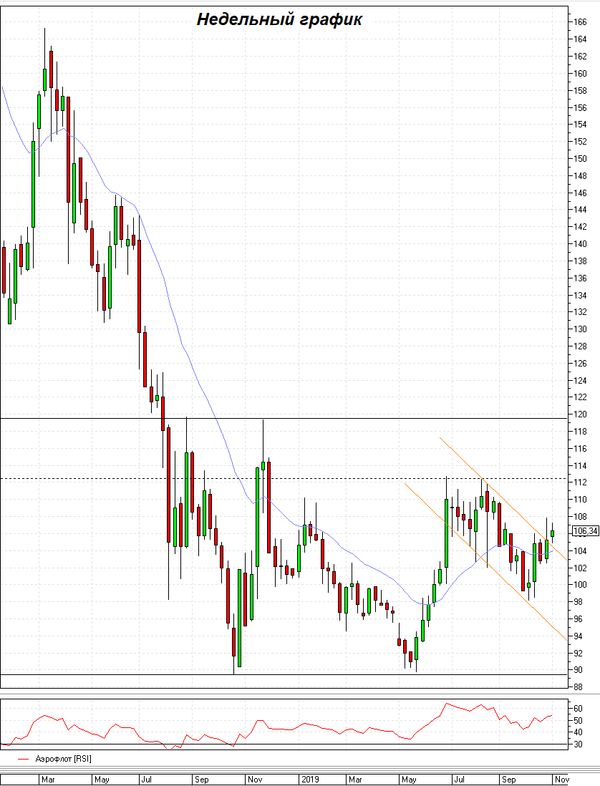600x786 pixels.
Task: Select the red RSI legend line marker
Action: (x=24, y=759)
